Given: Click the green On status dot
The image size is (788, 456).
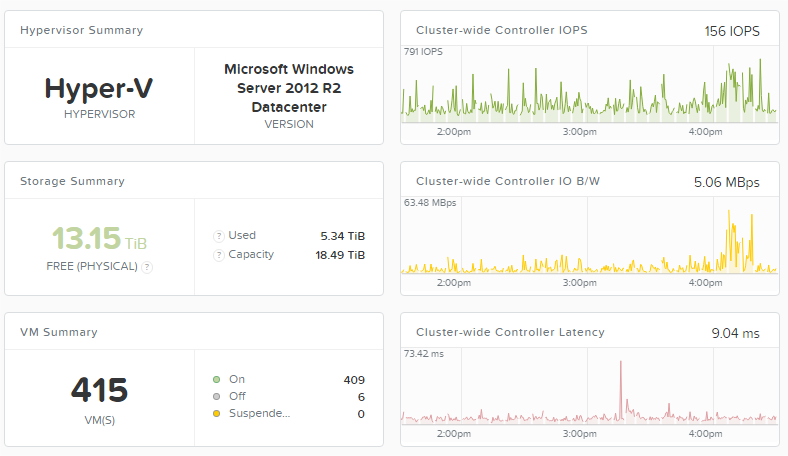Looking at the screenshot, I should (217, 380).
